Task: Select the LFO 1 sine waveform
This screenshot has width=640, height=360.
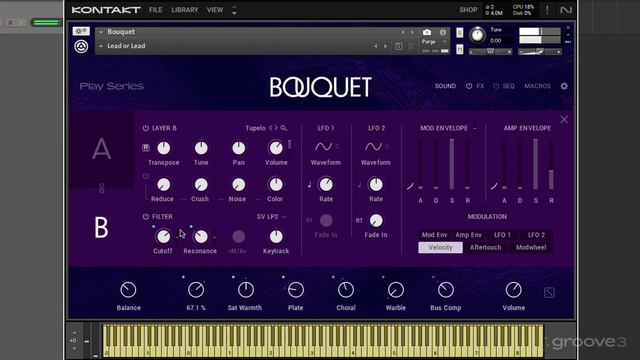Action: click(323, 147)
